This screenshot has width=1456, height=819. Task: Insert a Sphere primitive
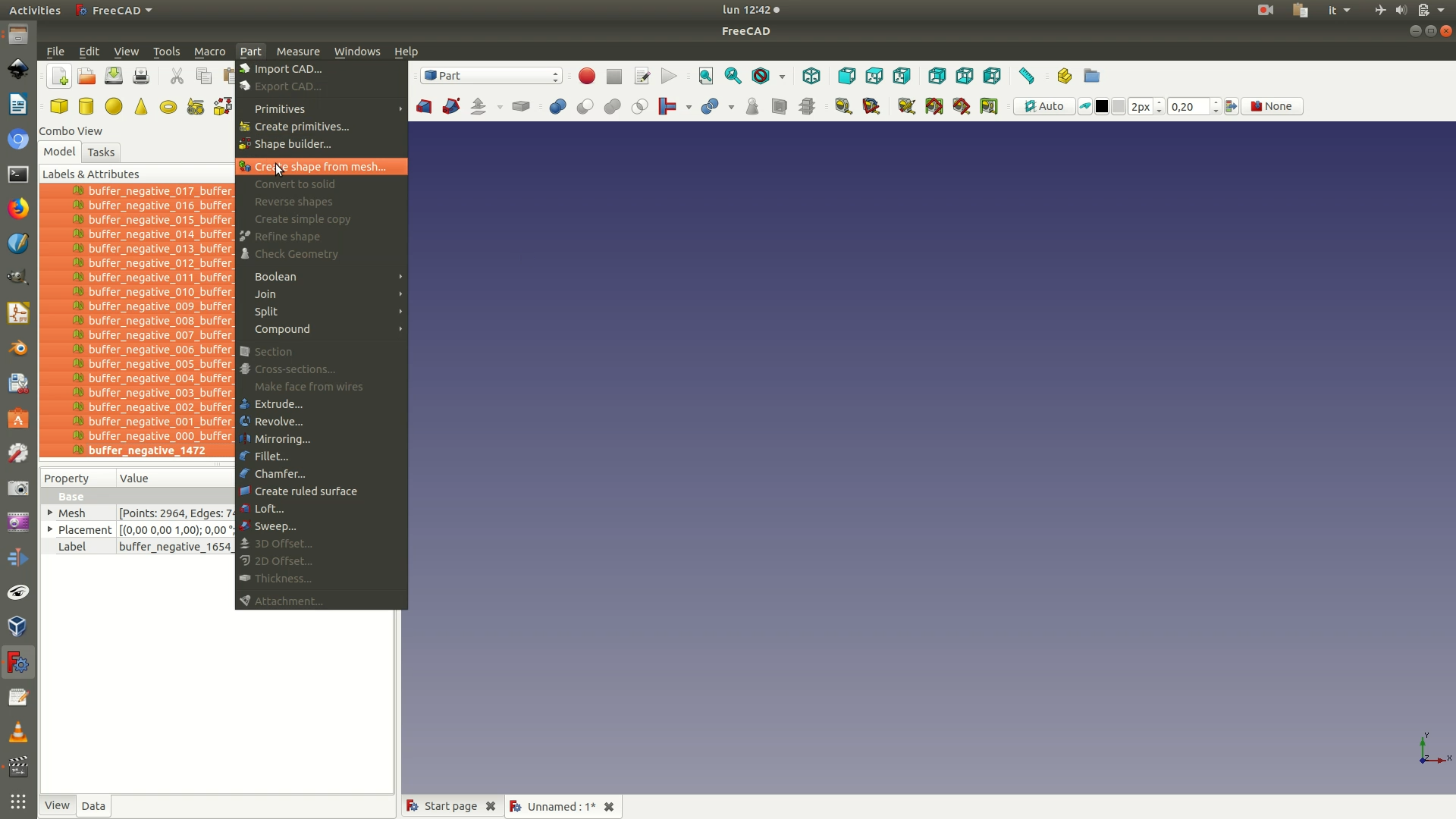pyautogui.click(x=114, y=107)
